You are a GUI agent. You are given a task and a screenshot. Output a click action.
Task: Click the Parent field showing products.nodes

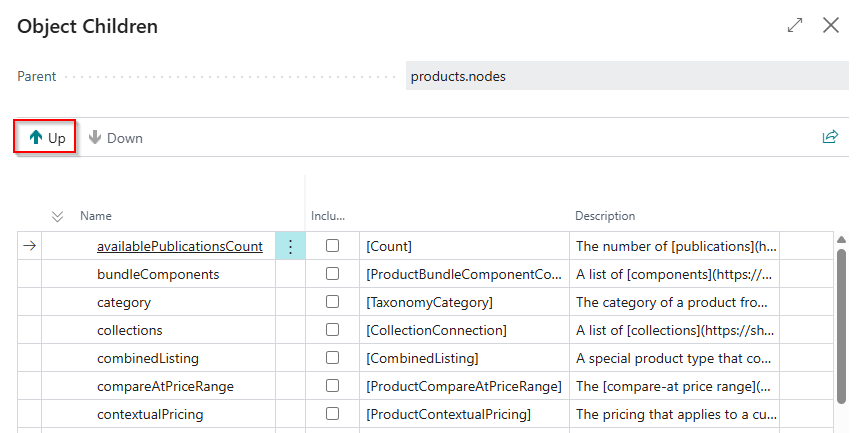coord(627,76)
